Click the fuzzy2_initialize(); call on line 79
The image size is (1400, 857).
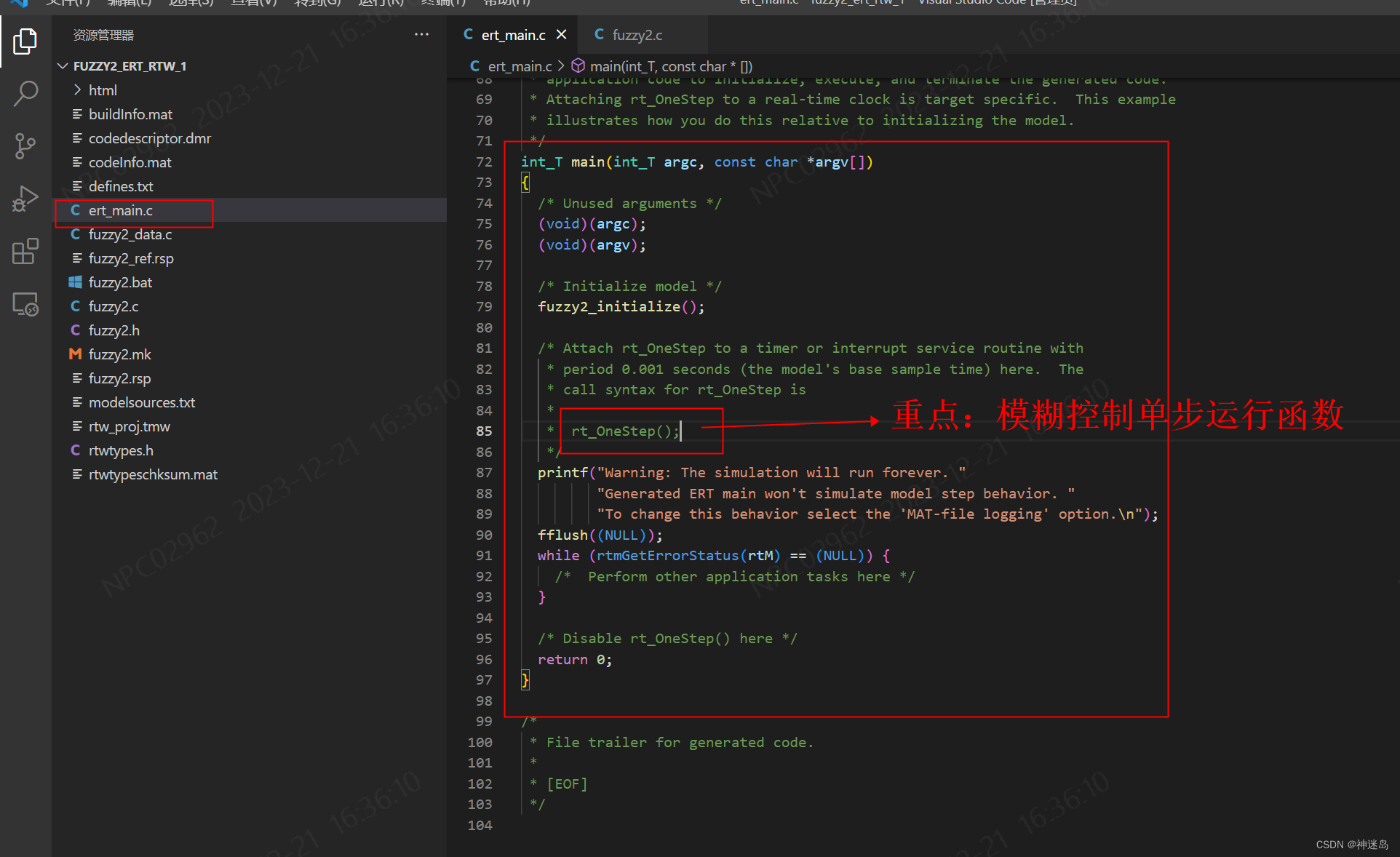click(621, 307)
